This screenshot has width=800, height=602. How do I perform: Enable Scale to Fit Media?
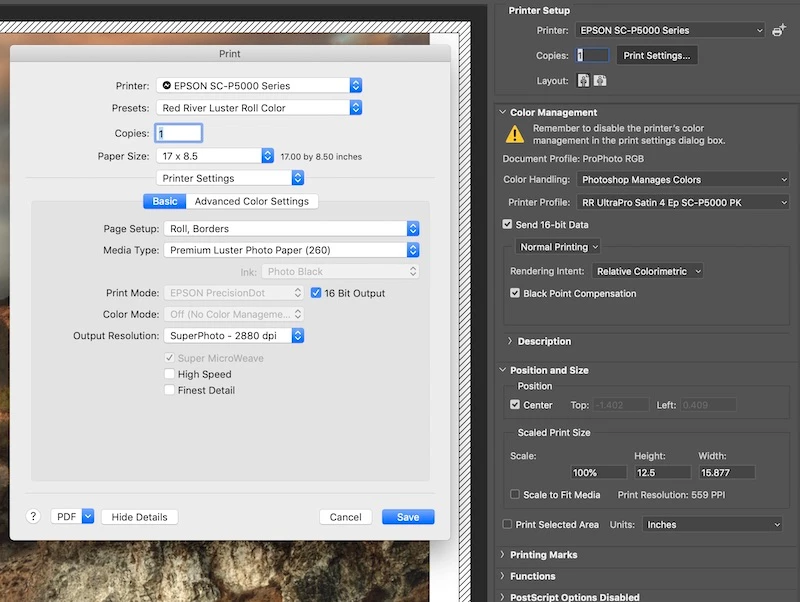pos(515,494)
